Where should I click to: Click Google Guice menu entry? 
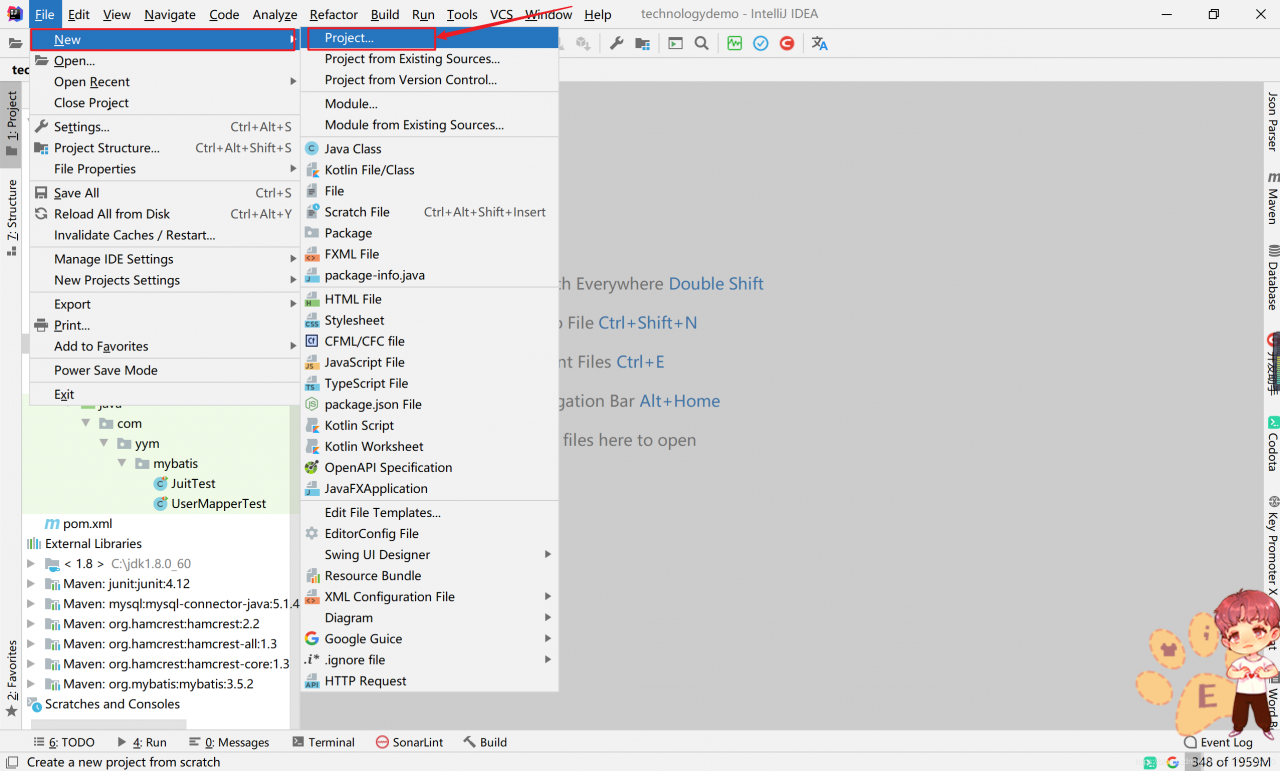[430, 638]
